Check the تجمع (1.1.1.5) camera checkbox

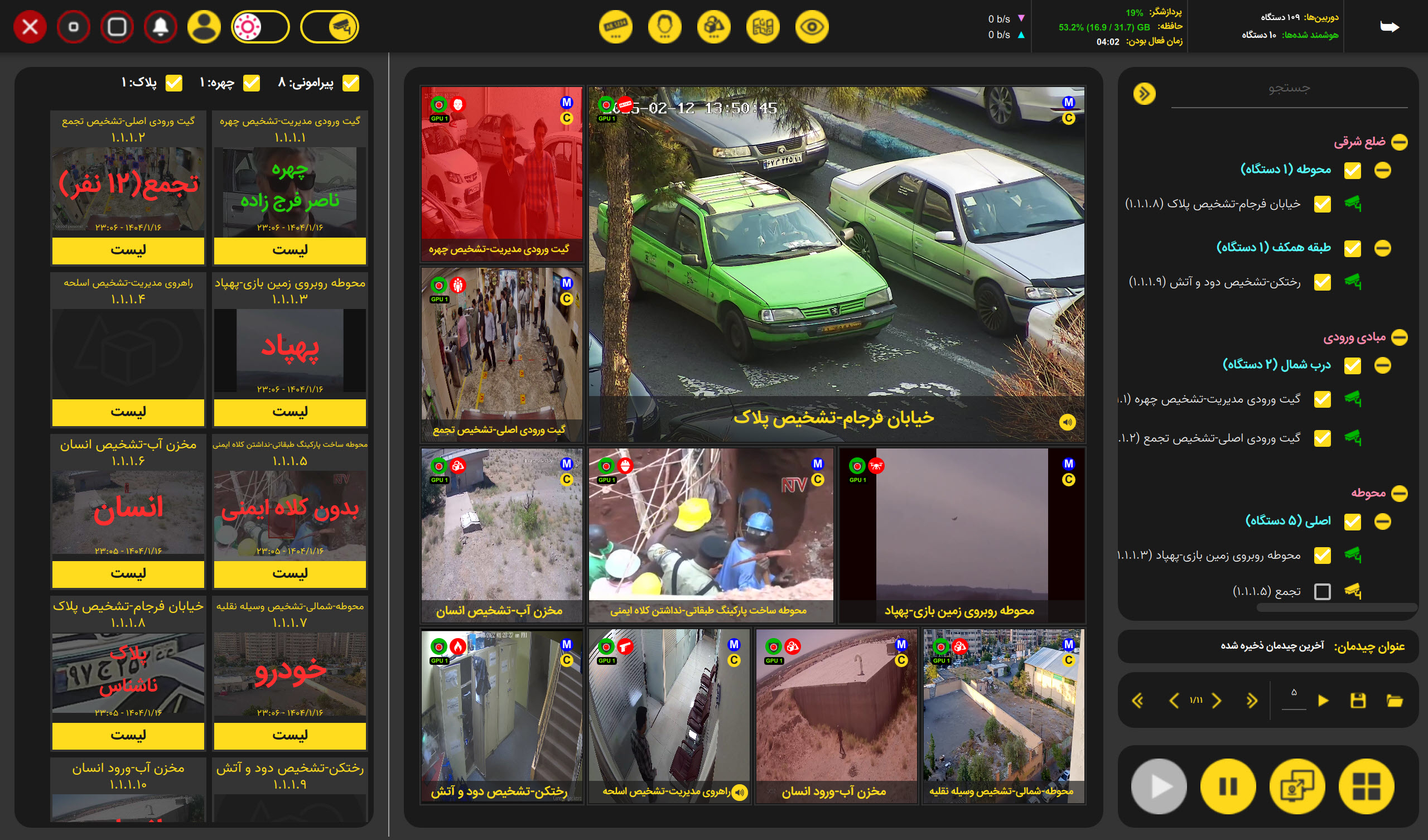[x=1322, y=591]
